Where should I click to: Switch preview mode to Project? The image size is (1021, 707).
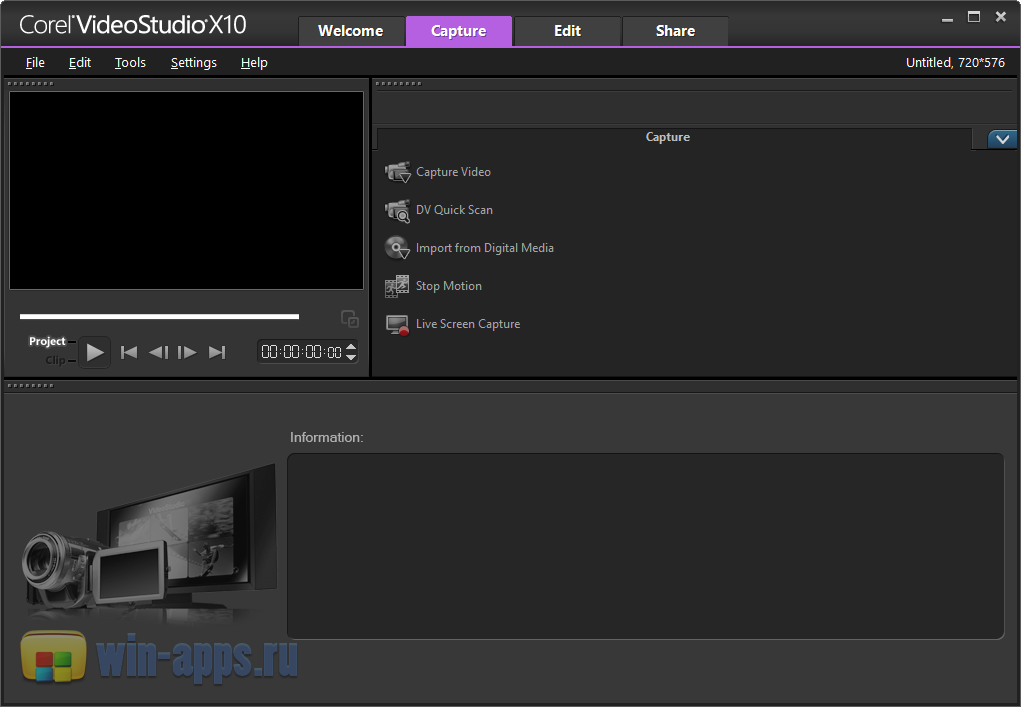tap(47, 342)
